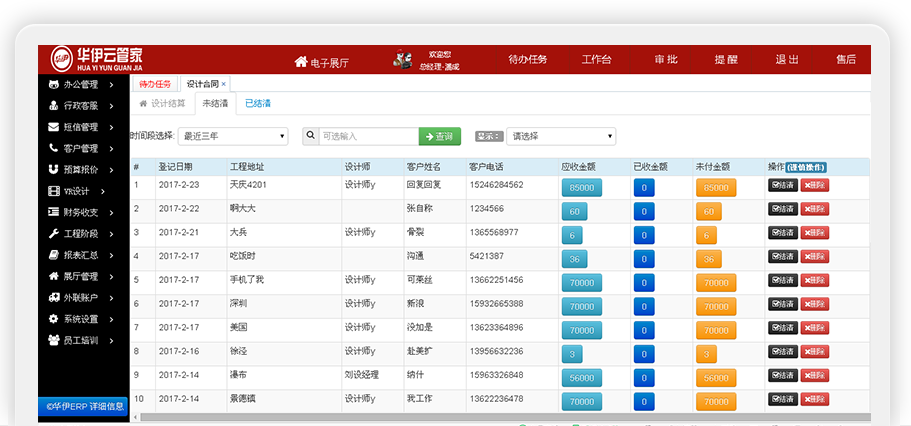The width and height of the screenshot is (911, 426).
Task: Click 退出 to log out
Action: pyautogui.click(x=787, y=59)
